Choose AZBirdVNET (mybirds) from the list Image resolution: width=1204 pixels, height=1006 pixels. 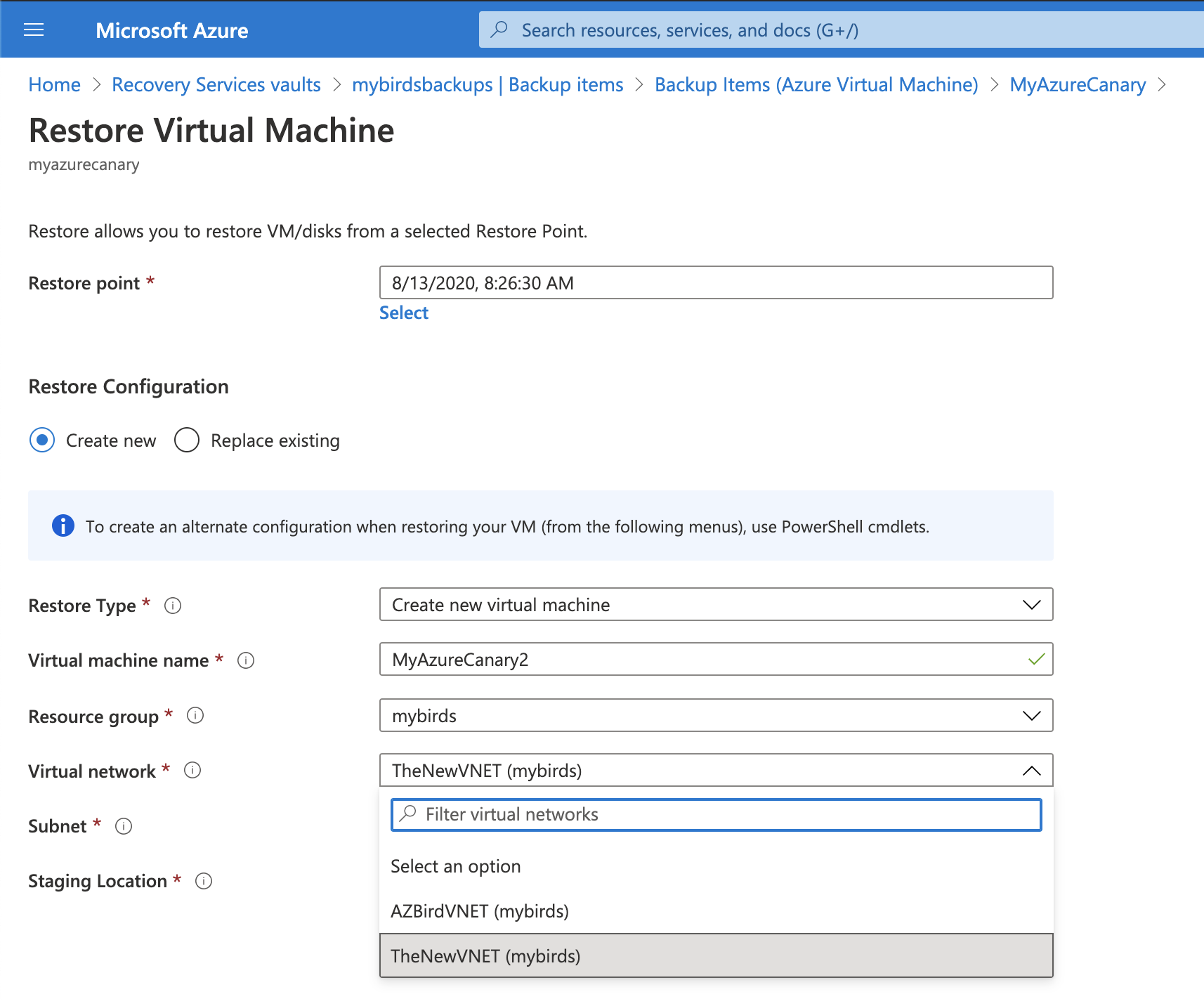point(716,911)
